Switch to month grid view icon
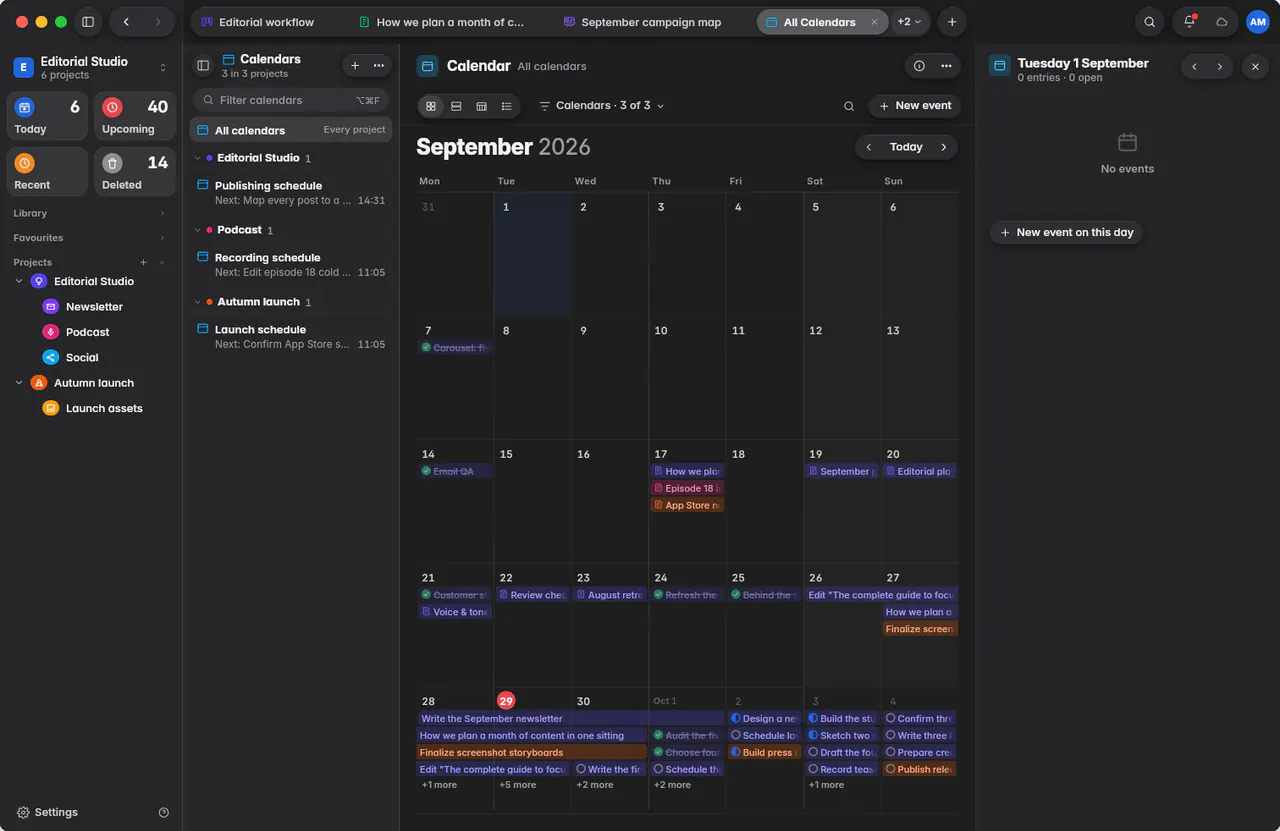The image size is (1280, 831). (431, 106)
